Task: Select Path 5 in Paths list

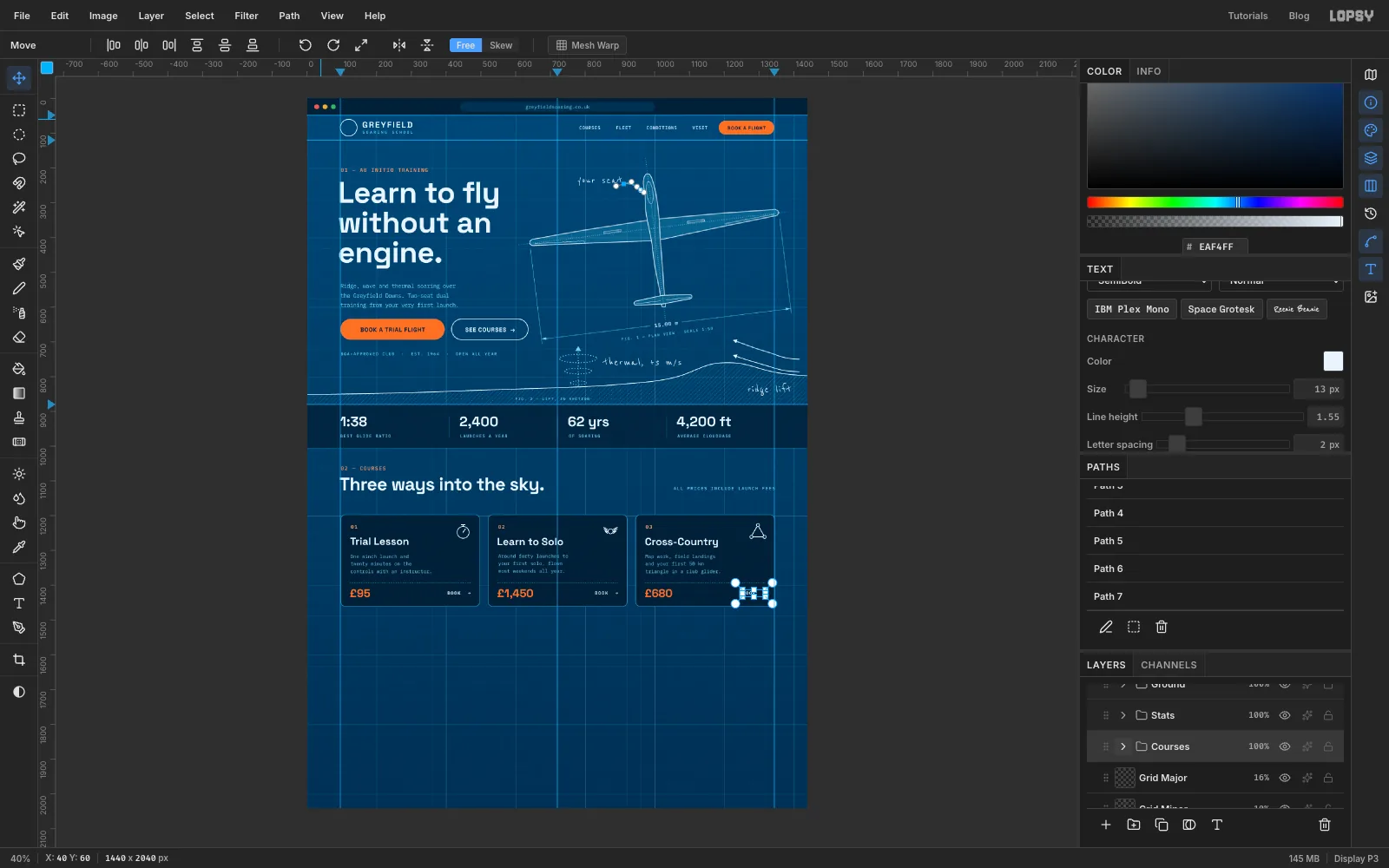Action: [x=1215, y=541]
